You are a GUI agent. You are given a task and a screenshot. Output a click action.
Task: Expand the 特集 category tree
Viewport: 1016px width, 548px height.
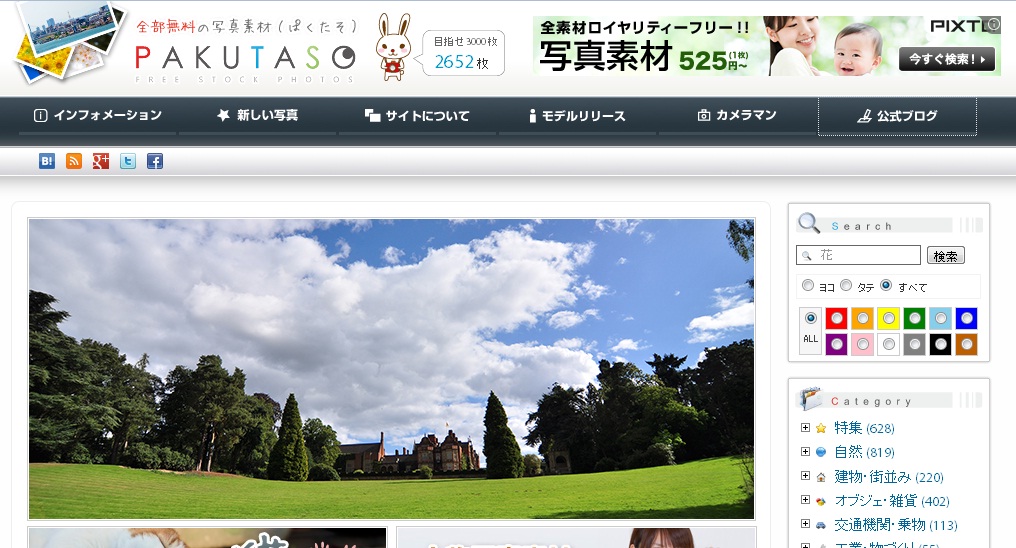pyautogui.click(x=805, y=428)
